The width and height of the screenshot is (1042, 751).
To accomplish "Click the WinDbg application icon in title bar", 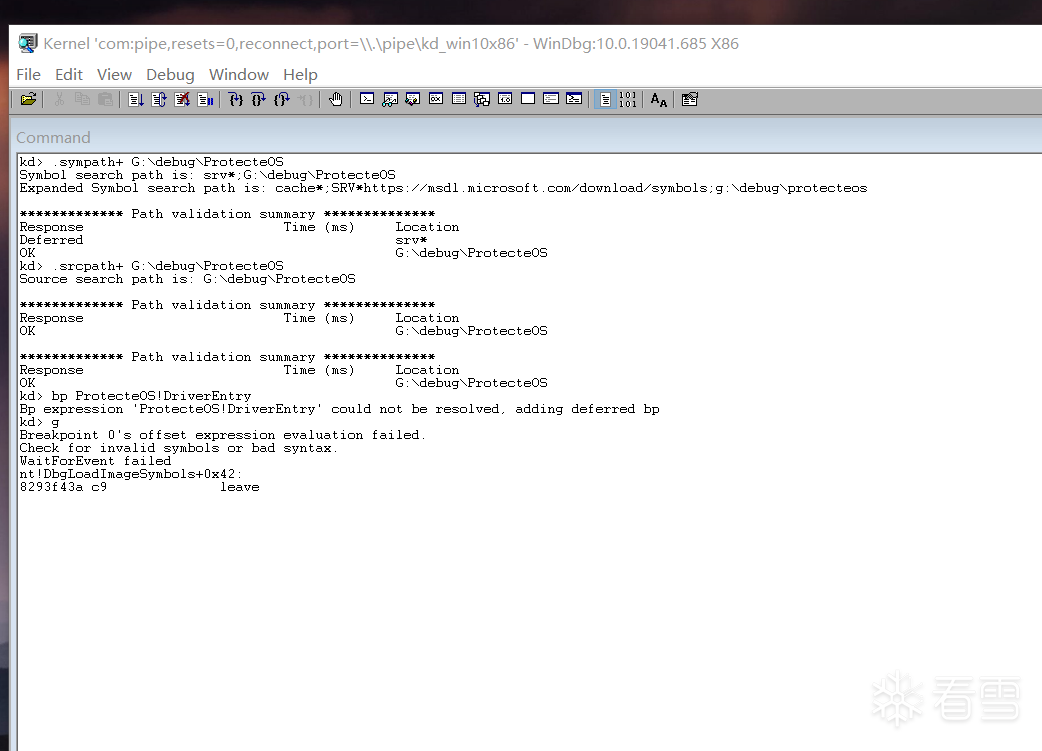I will click(x=27, y=43).
